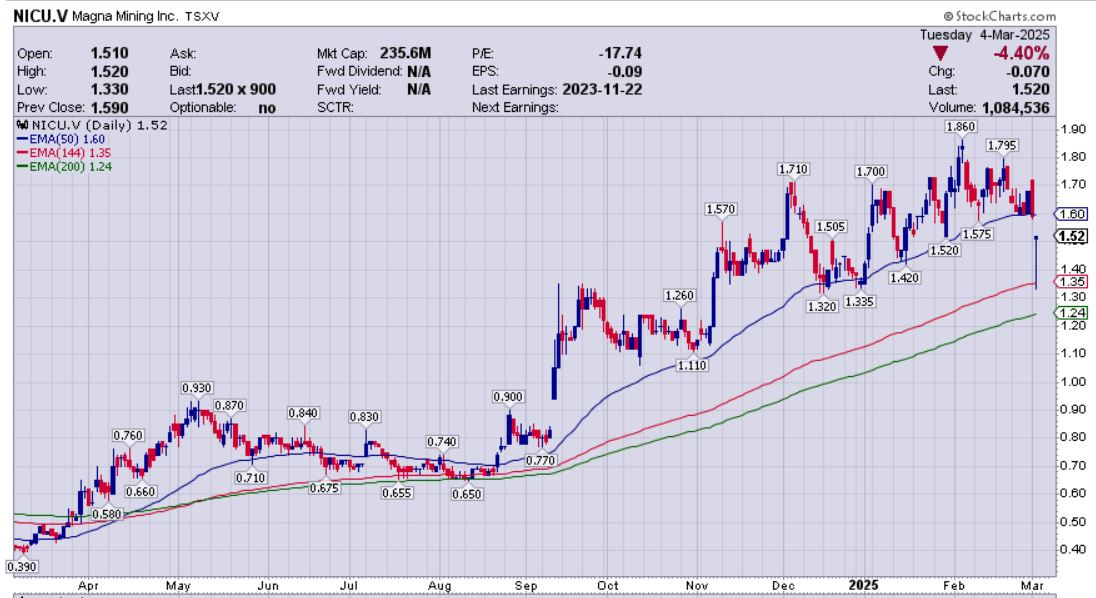Click the 1.700 price label
The image size is (1096, 598).
(x=871, y=171)
